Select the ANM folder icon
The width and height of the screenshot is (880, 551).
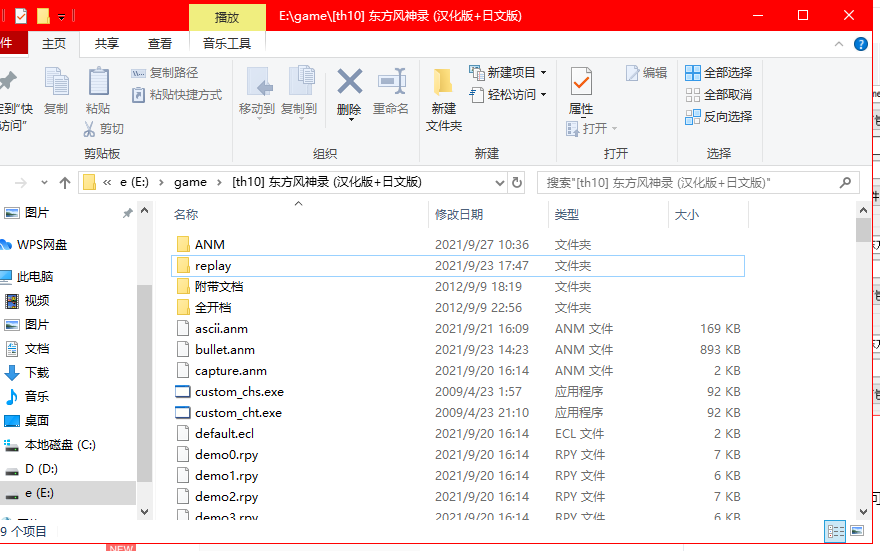(x=183, y=245)
